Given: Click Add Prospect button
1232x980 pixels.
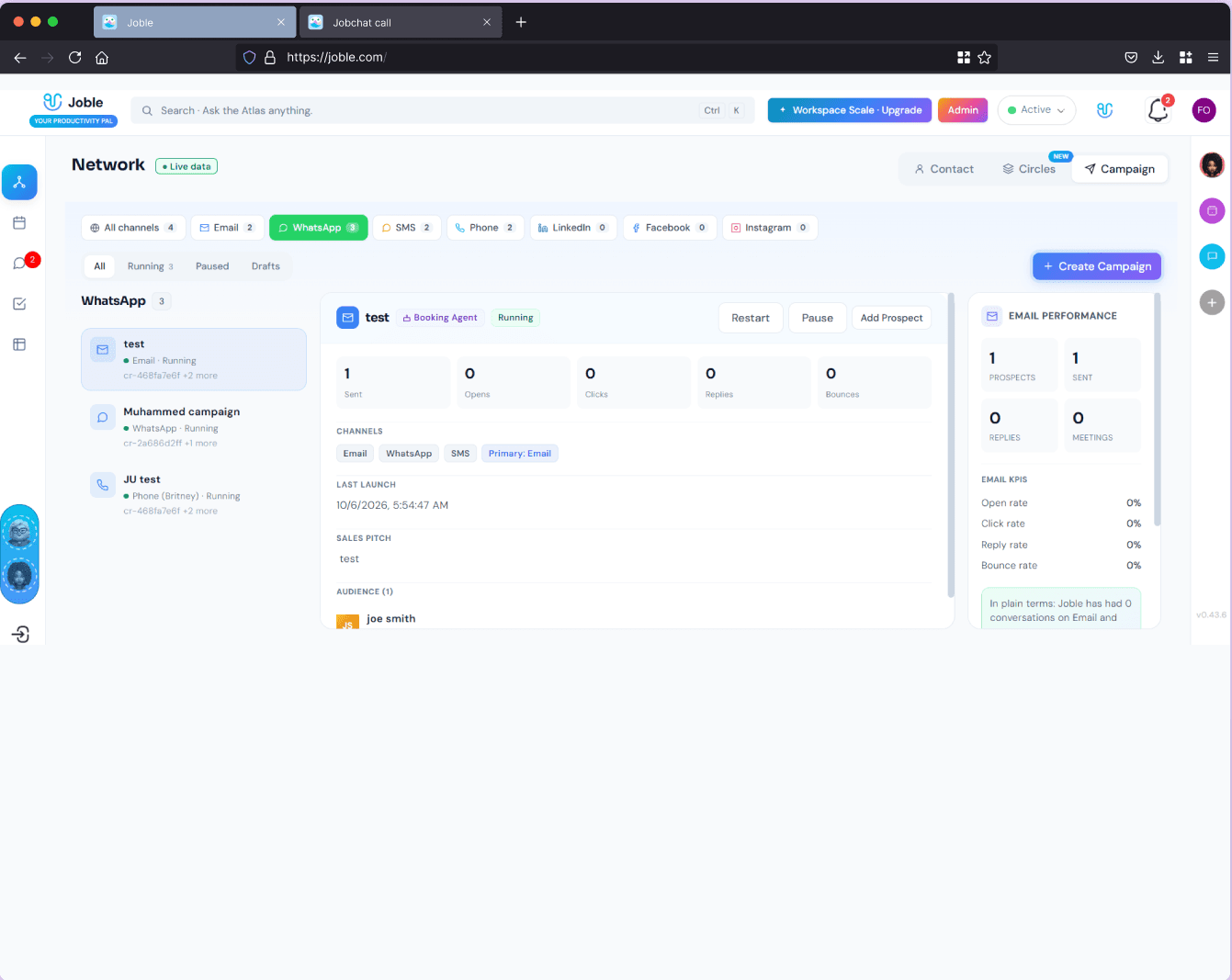Looking at the screenshot, I should click(x=891, y=318).
